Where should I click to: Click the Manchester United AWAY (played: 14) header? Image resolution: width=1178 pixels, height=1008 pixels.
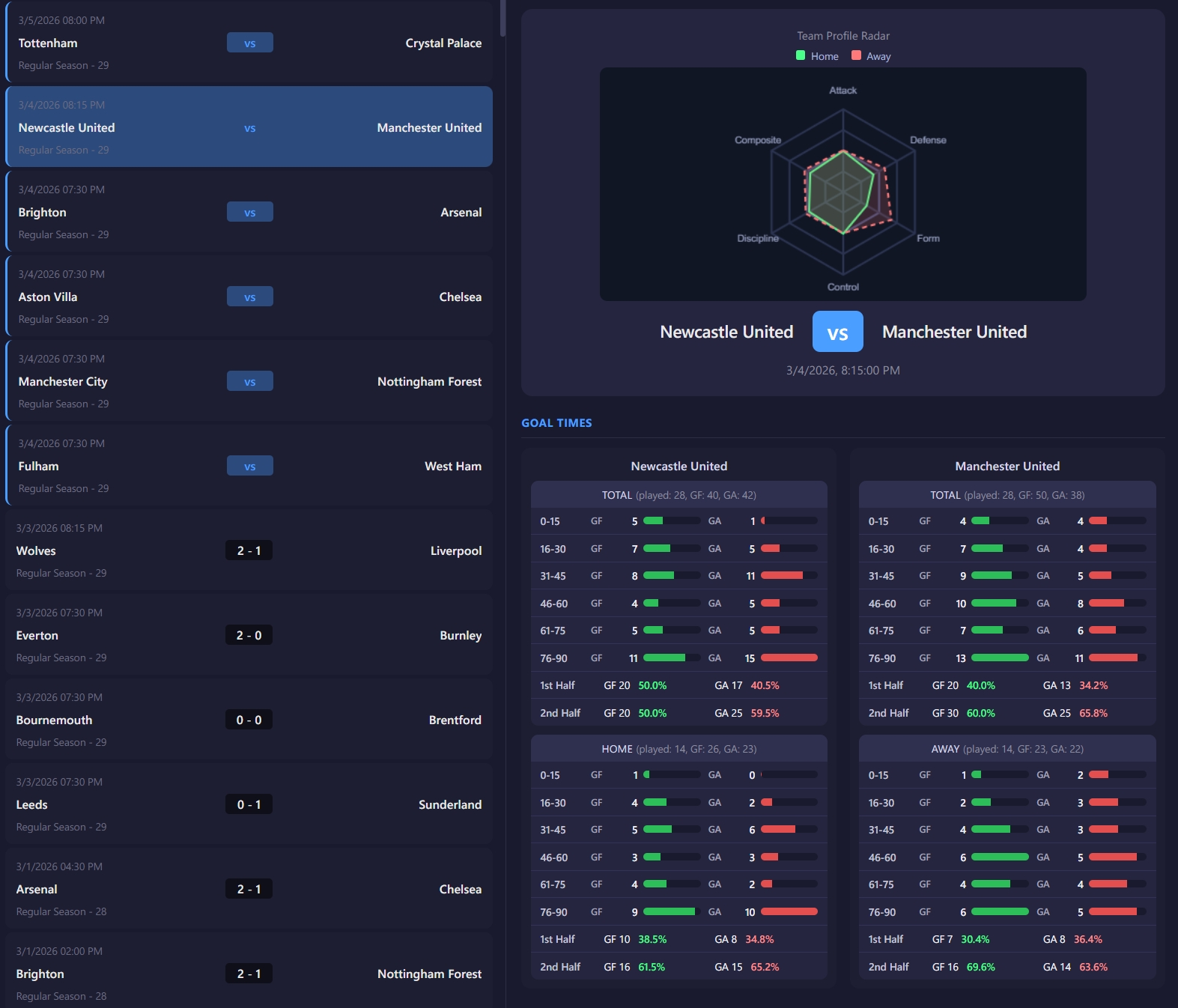[1007, 749]
